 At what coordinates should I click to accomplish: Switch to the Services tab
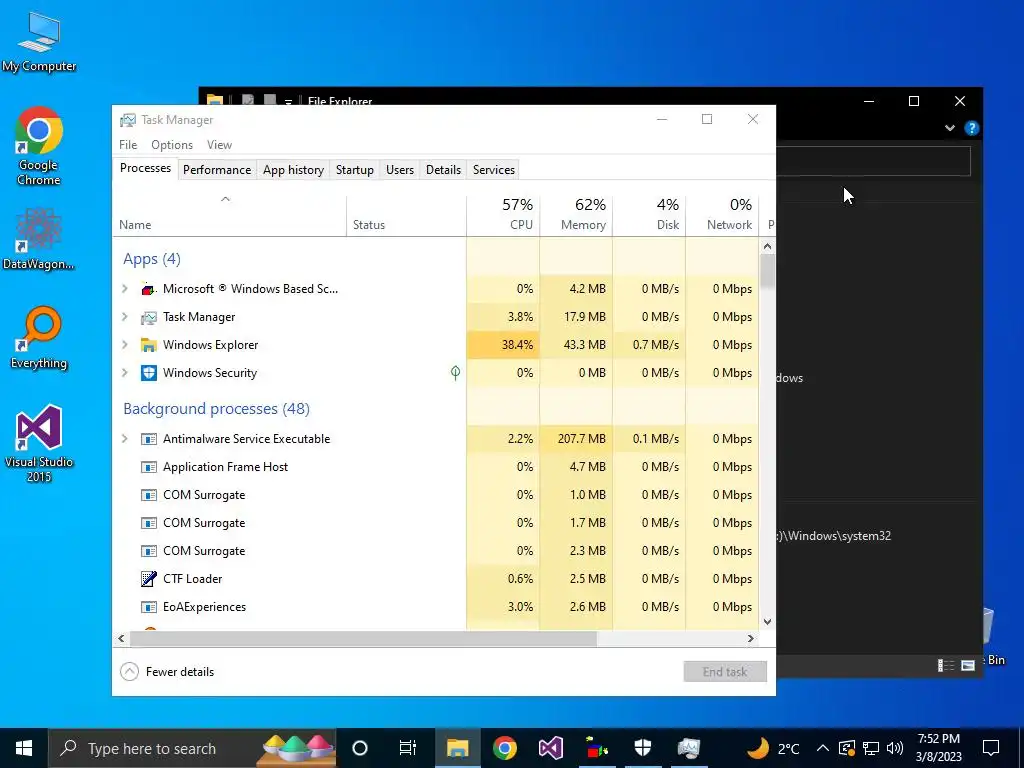[x=494, y=170]
